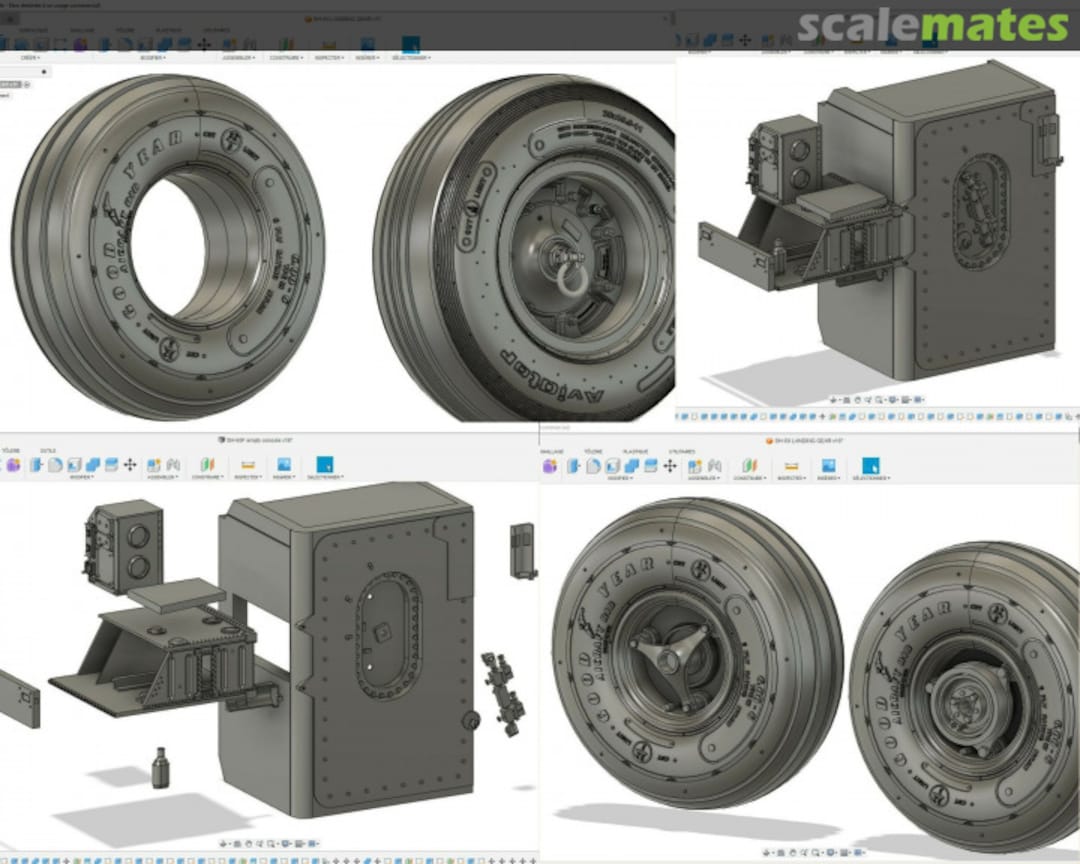The width and height of the screenshot is (1080, 864).
Task: Click Insert image icon in LANDING GEAR window
Action: 829,465
